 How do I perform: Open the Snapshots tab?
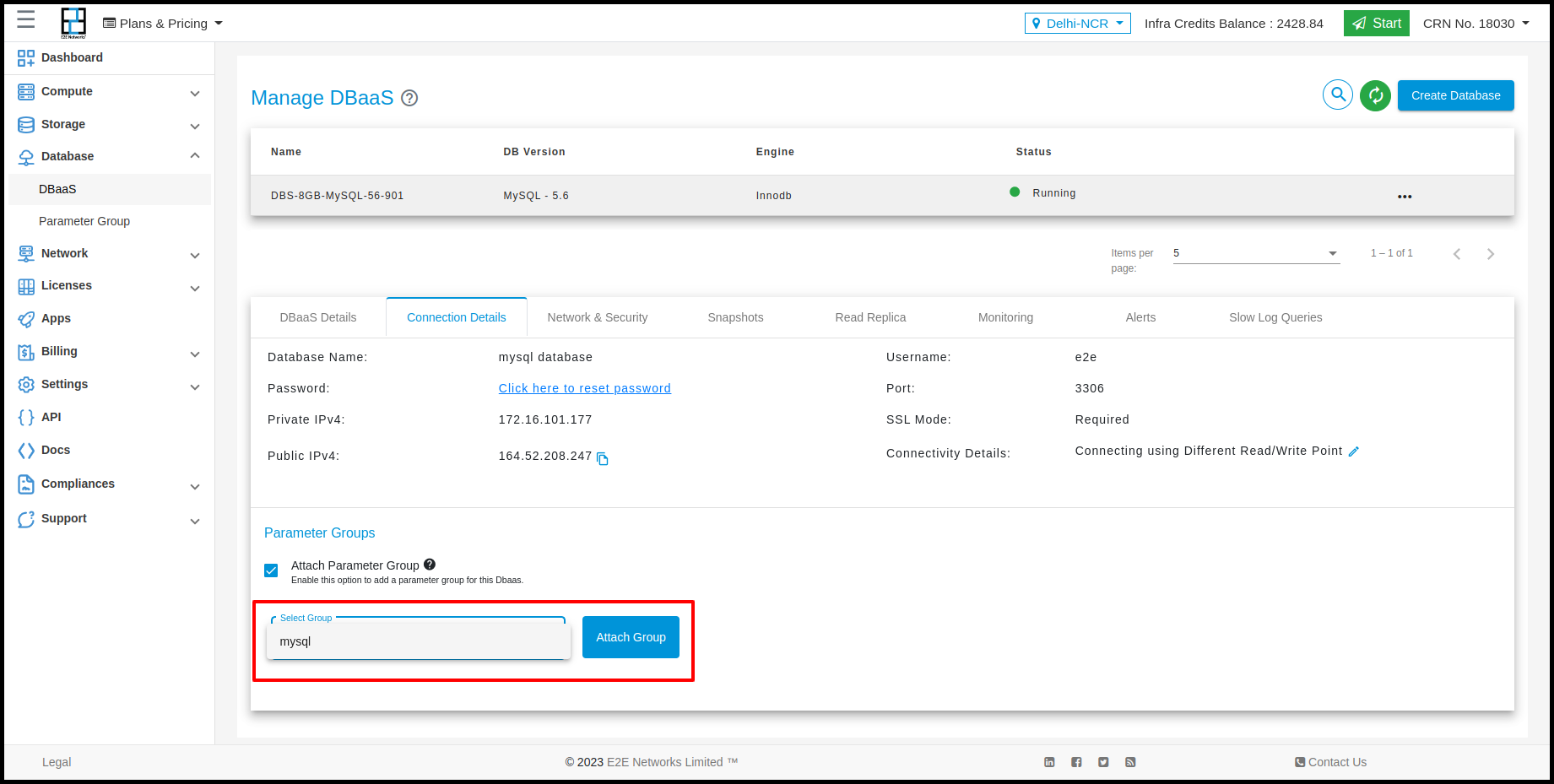(735, 317)
